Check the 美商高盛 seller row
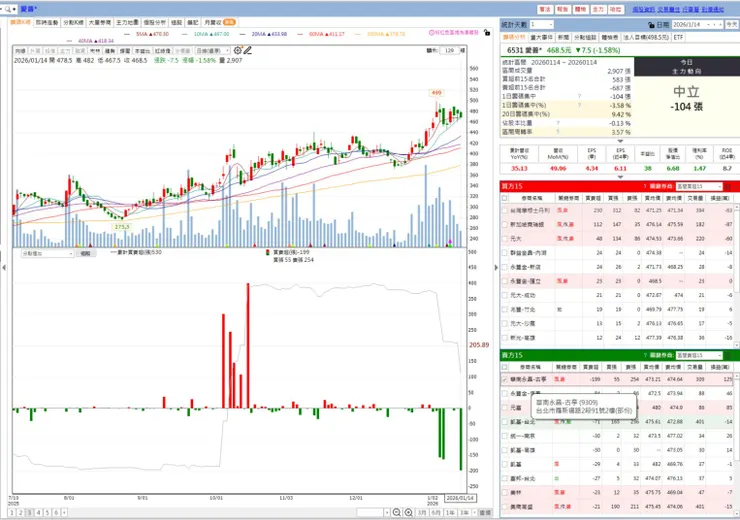740x520 pixels. pos(505,507)
